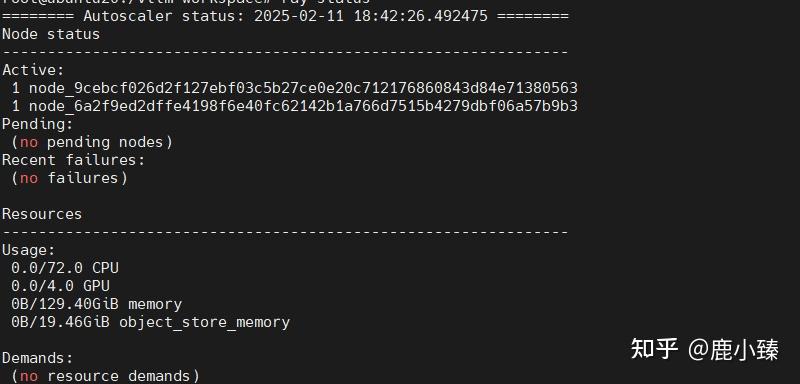The image size is (800, 384).
Task: Select the node ID starting with node_6a2f9ed
Action: point(303,106)
